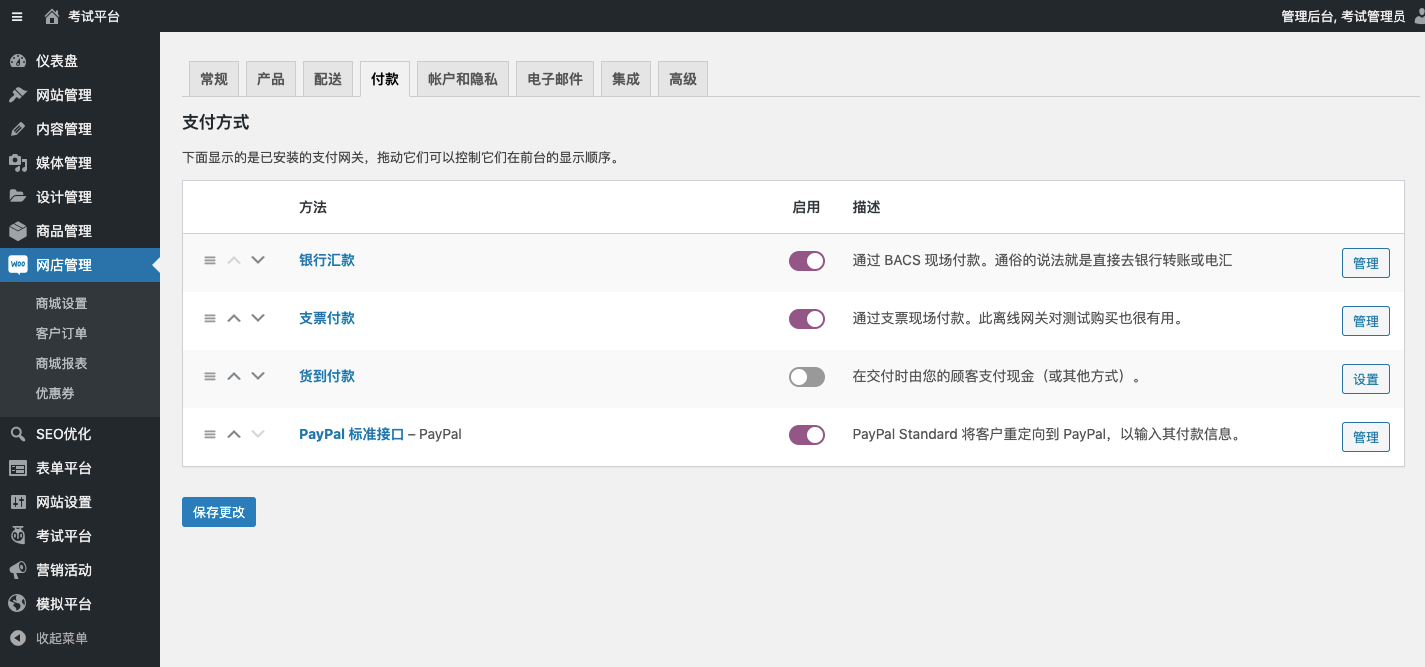This screenshot has height=667, width=1425.
Task: Move 货到付款 down with chevron arrow
Action: [x=258, y=376]
